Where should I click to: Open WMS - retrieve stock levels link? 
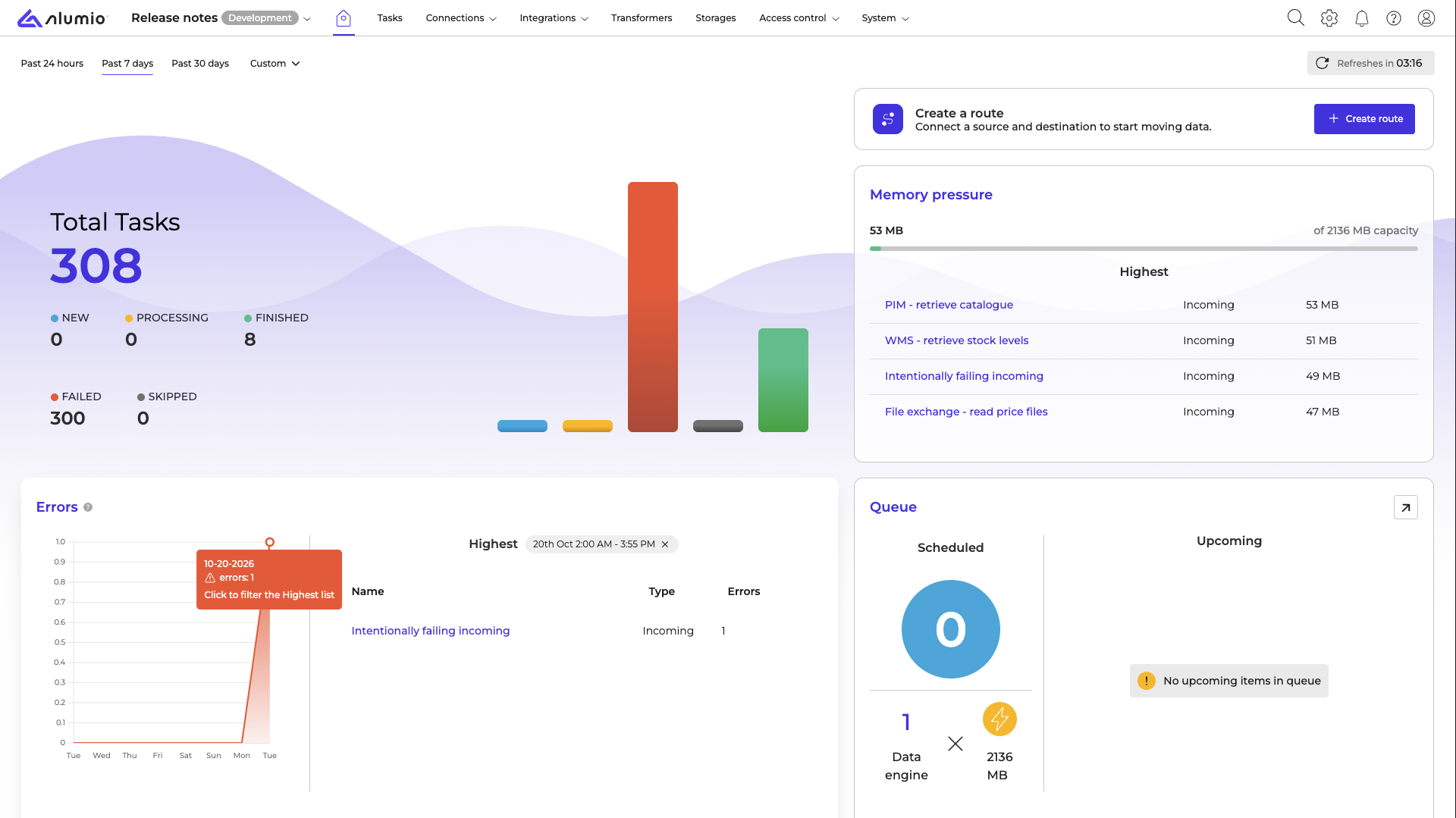pyautogui.click(x=956, y=340)
